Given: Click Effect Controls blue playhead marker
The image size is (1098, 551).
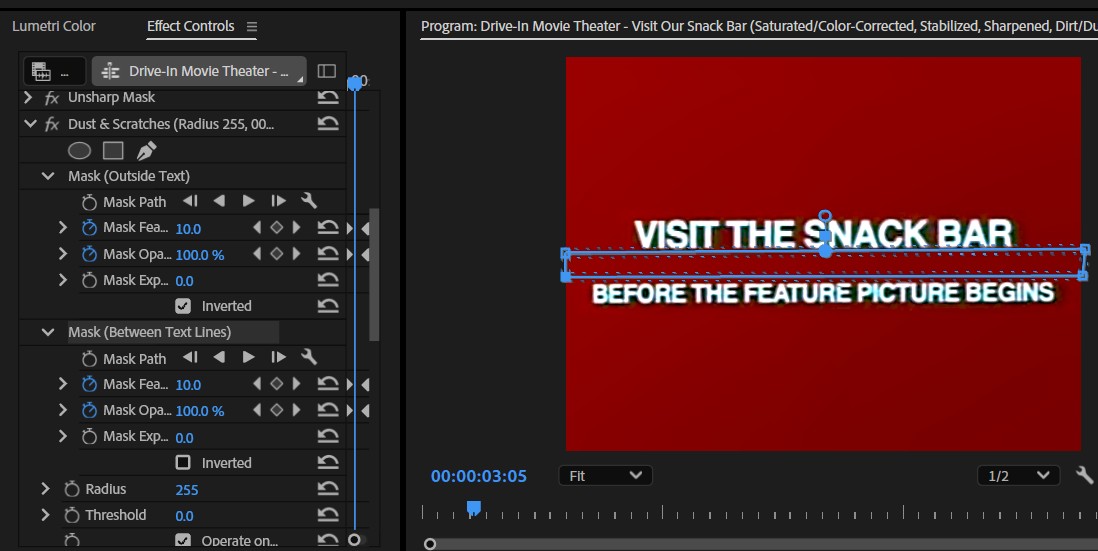Looking at the screenshot, I should point(355,83).
